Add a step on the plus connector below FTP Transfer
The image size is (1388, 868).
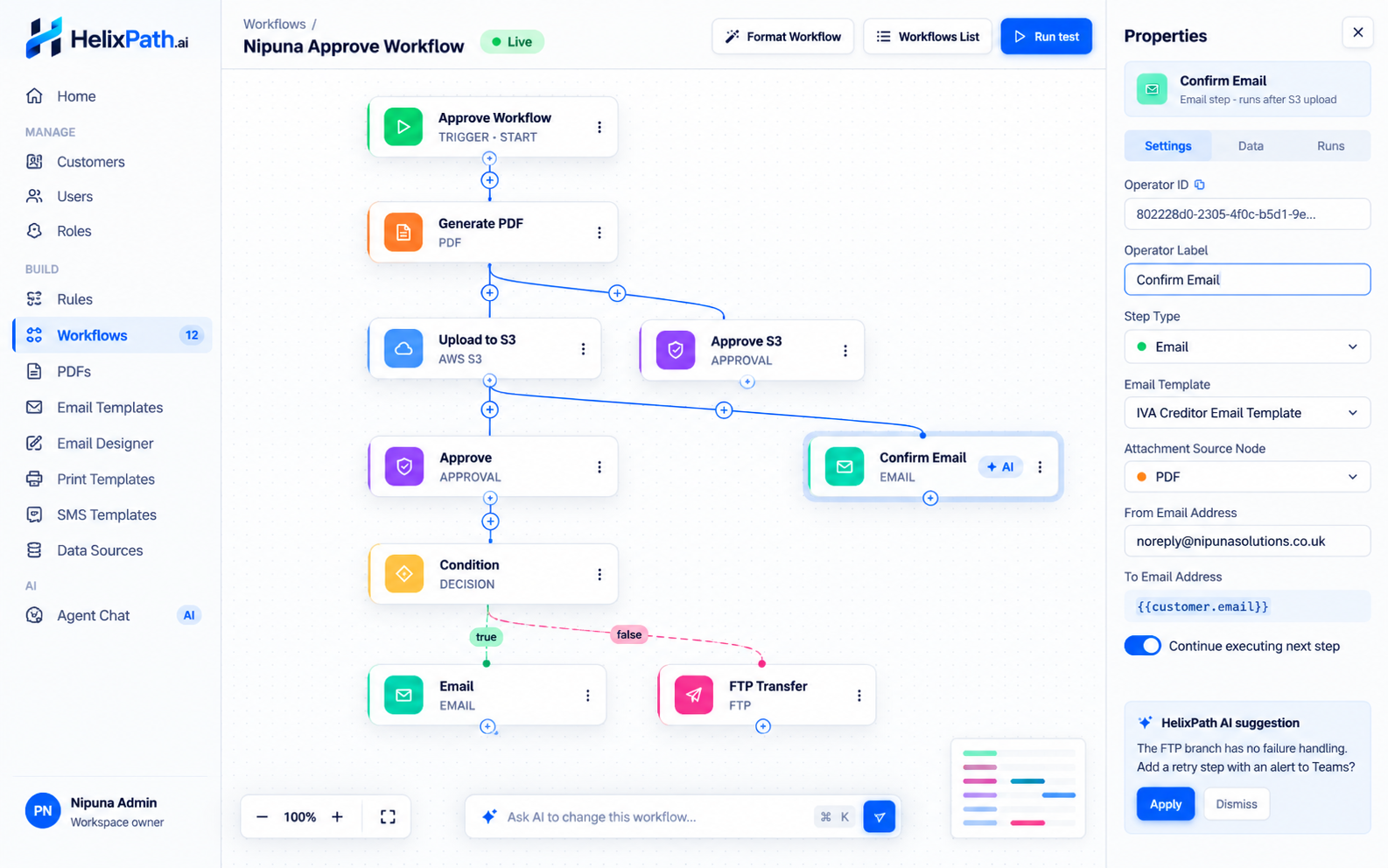[763, 726]
